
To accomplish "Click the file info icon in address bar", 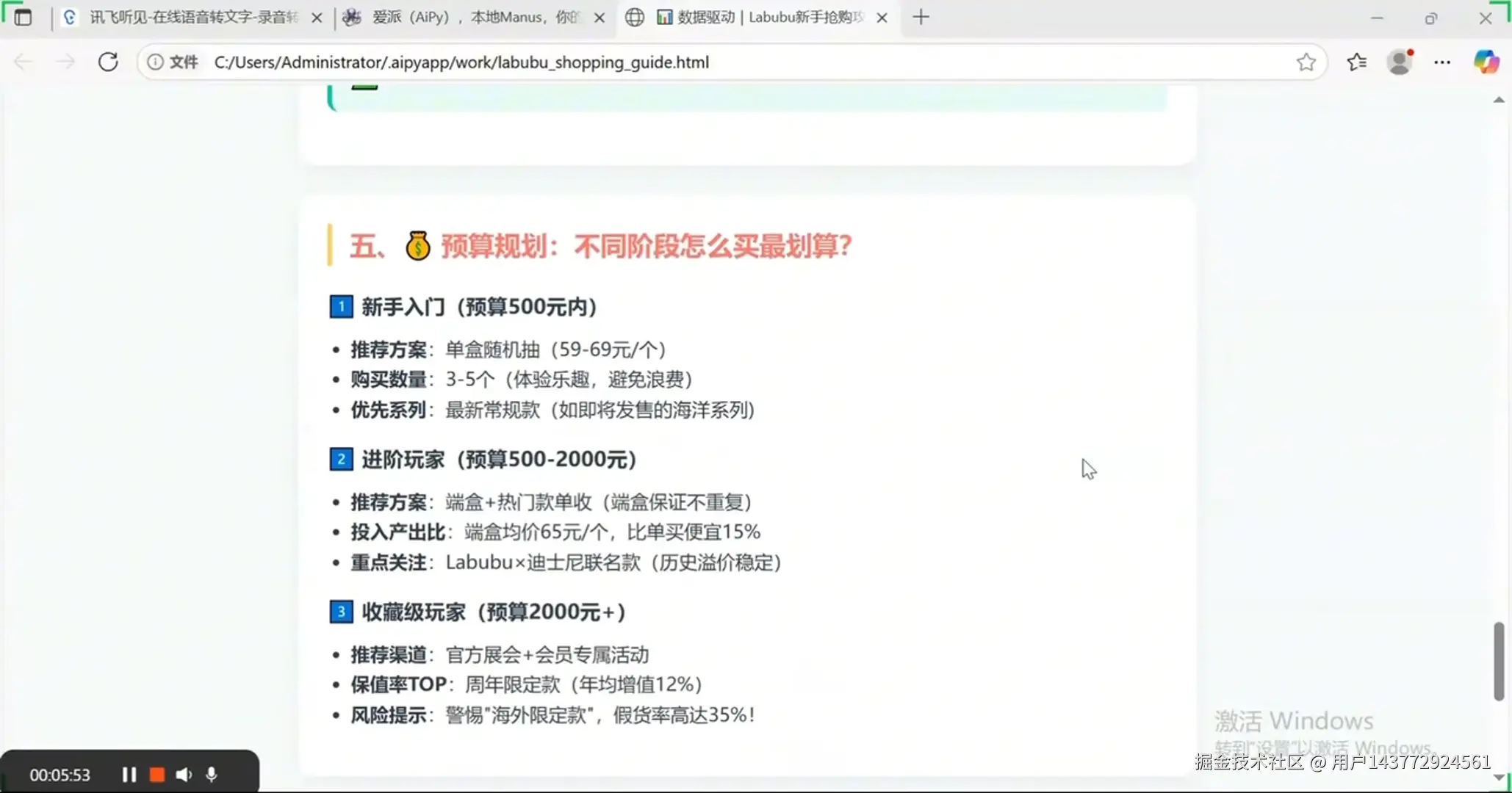I will pos(155,62).
